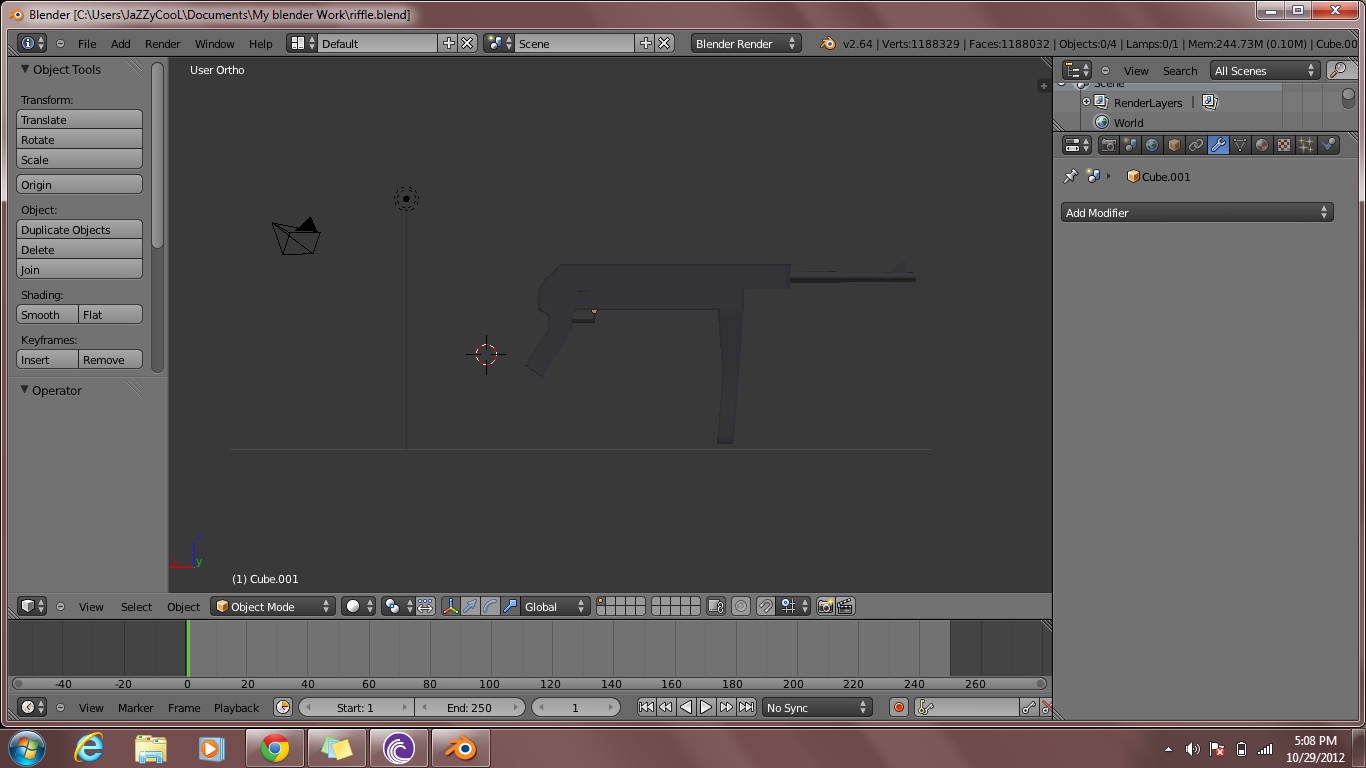
Task: Select the scale manipulator icon
Action: [510, 606]
